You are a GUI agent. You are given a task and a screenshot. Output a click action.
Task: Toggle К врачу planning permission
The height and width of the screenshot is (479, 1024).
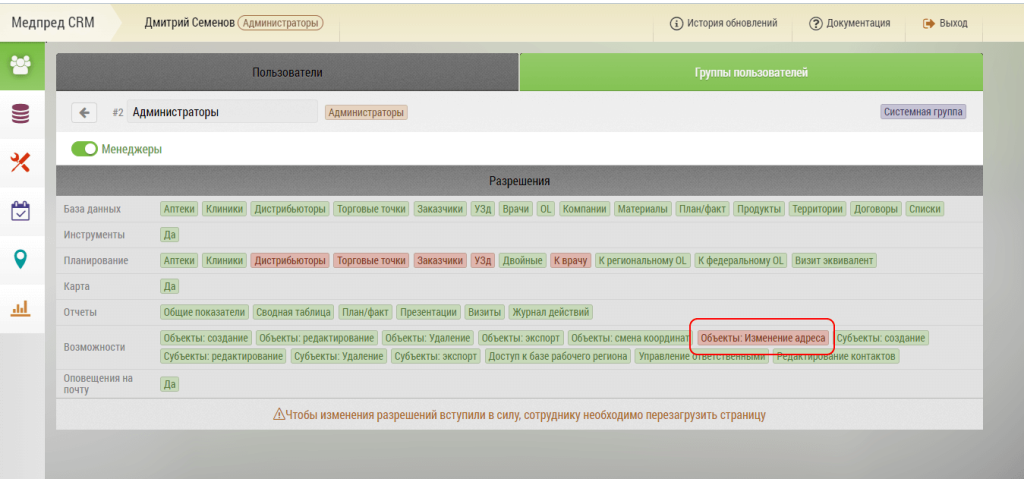pos(570,260)
